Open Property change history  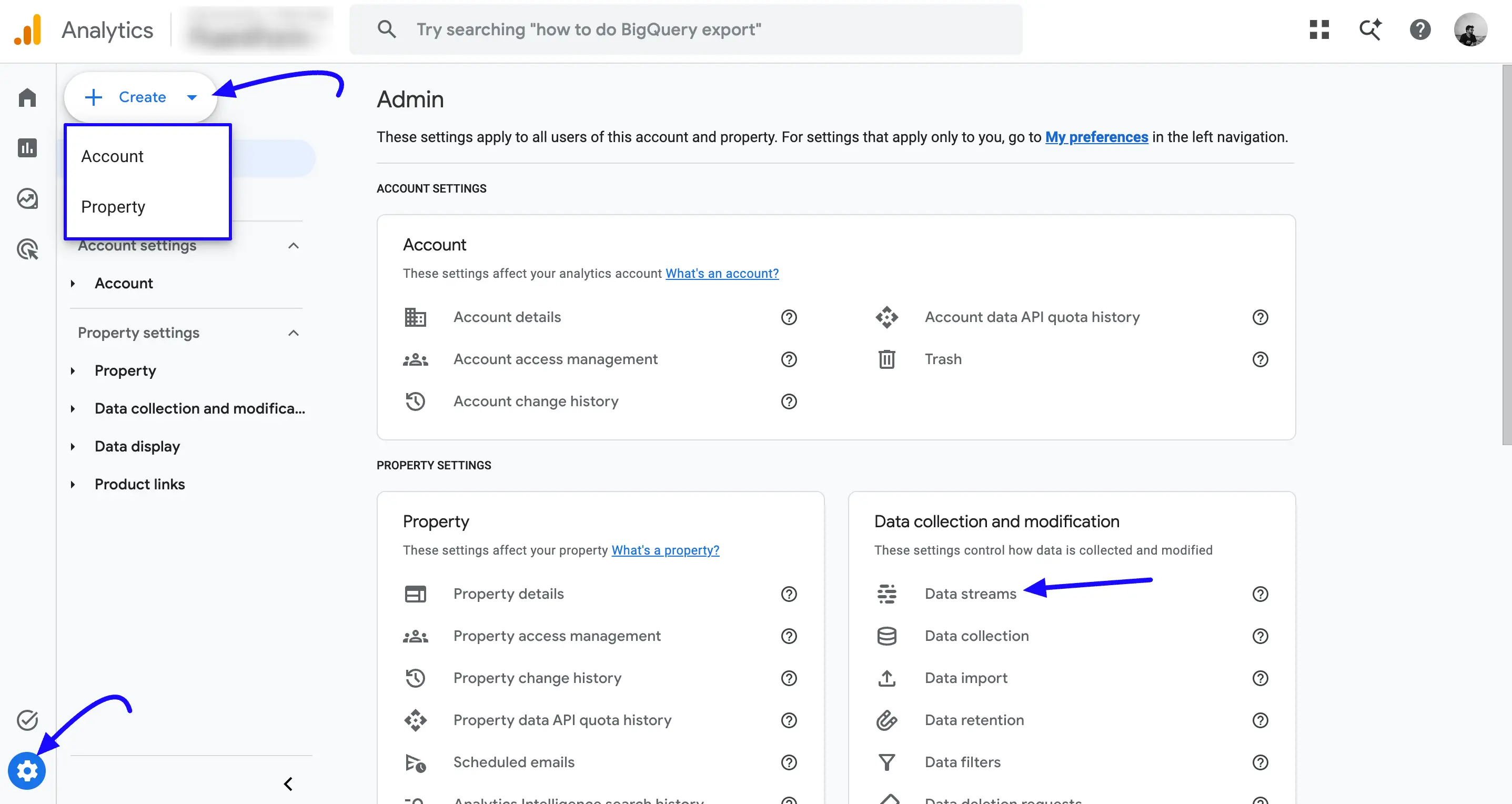click(537, 678)
